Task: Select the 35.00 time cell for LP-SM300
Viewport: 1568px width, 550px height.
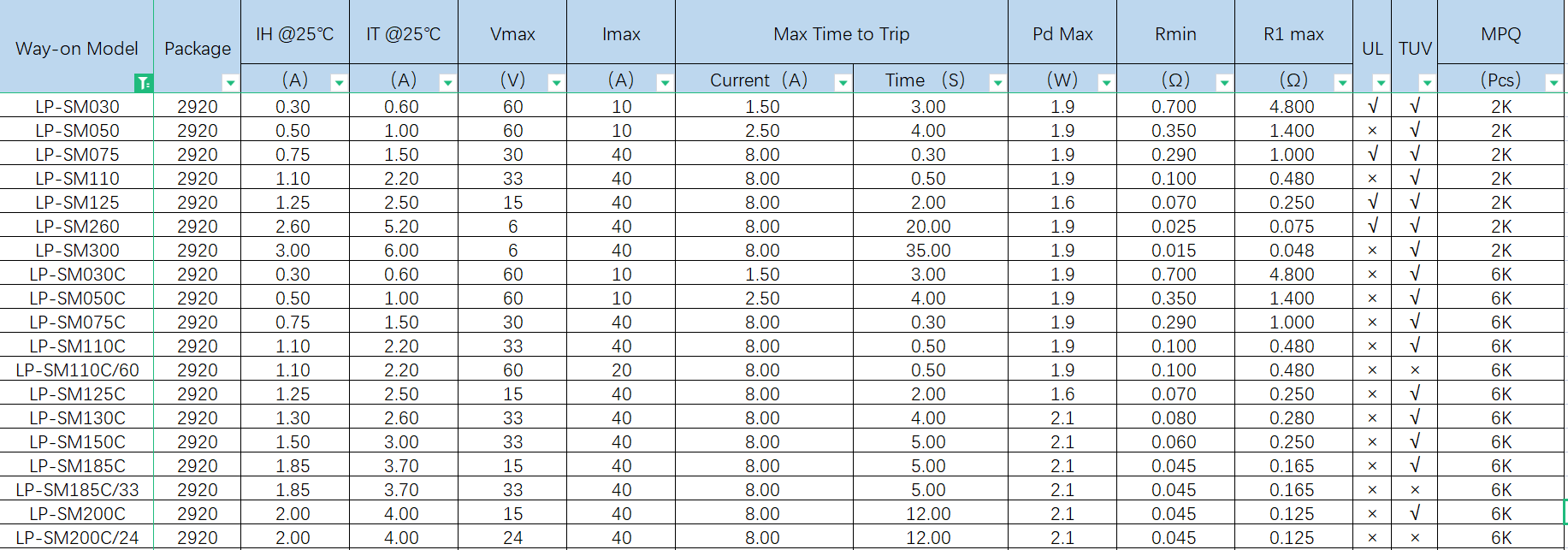Action: 928,251
